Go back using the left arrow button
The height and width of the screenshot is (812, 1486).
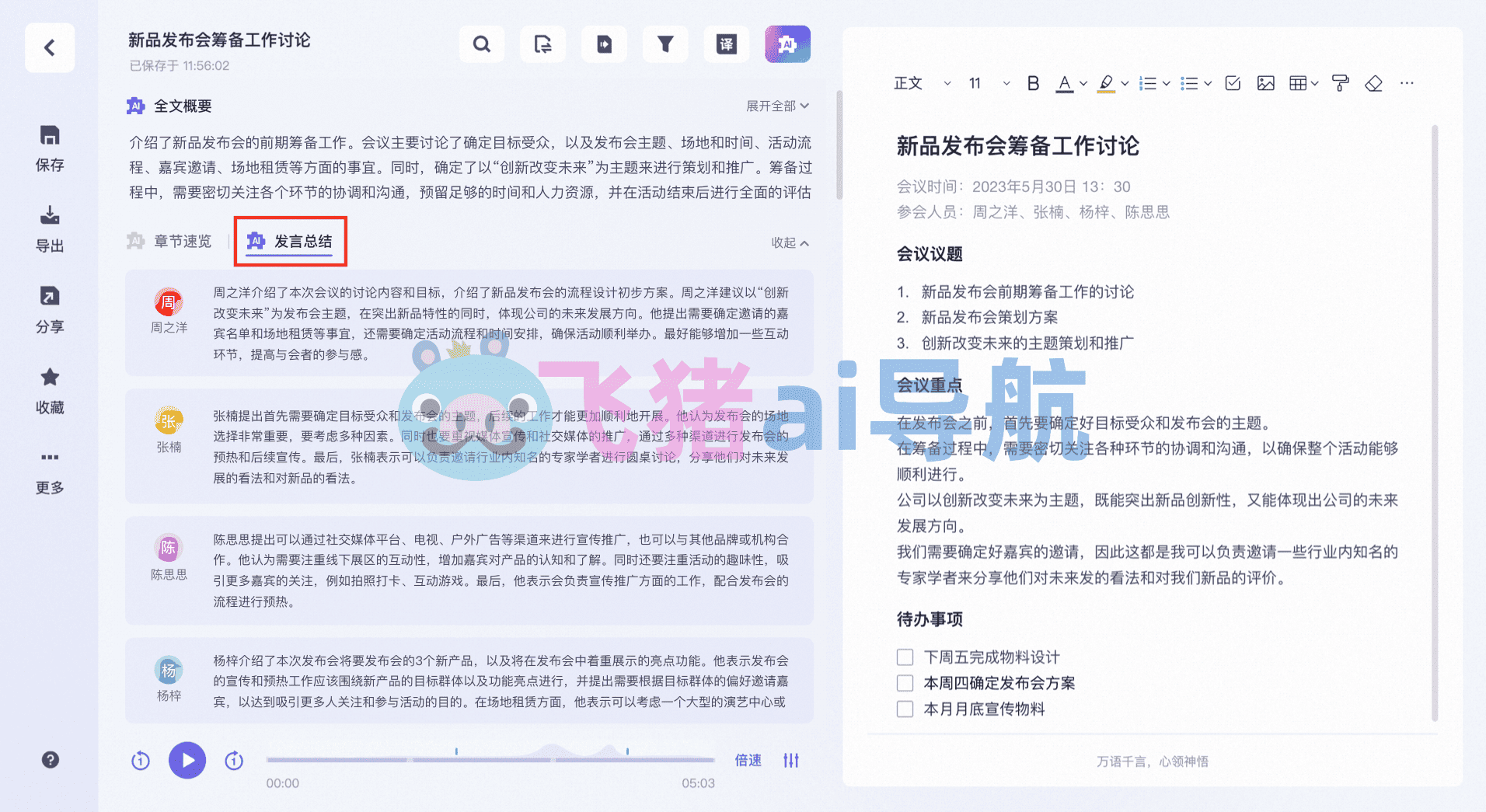(x=50, y=48)
